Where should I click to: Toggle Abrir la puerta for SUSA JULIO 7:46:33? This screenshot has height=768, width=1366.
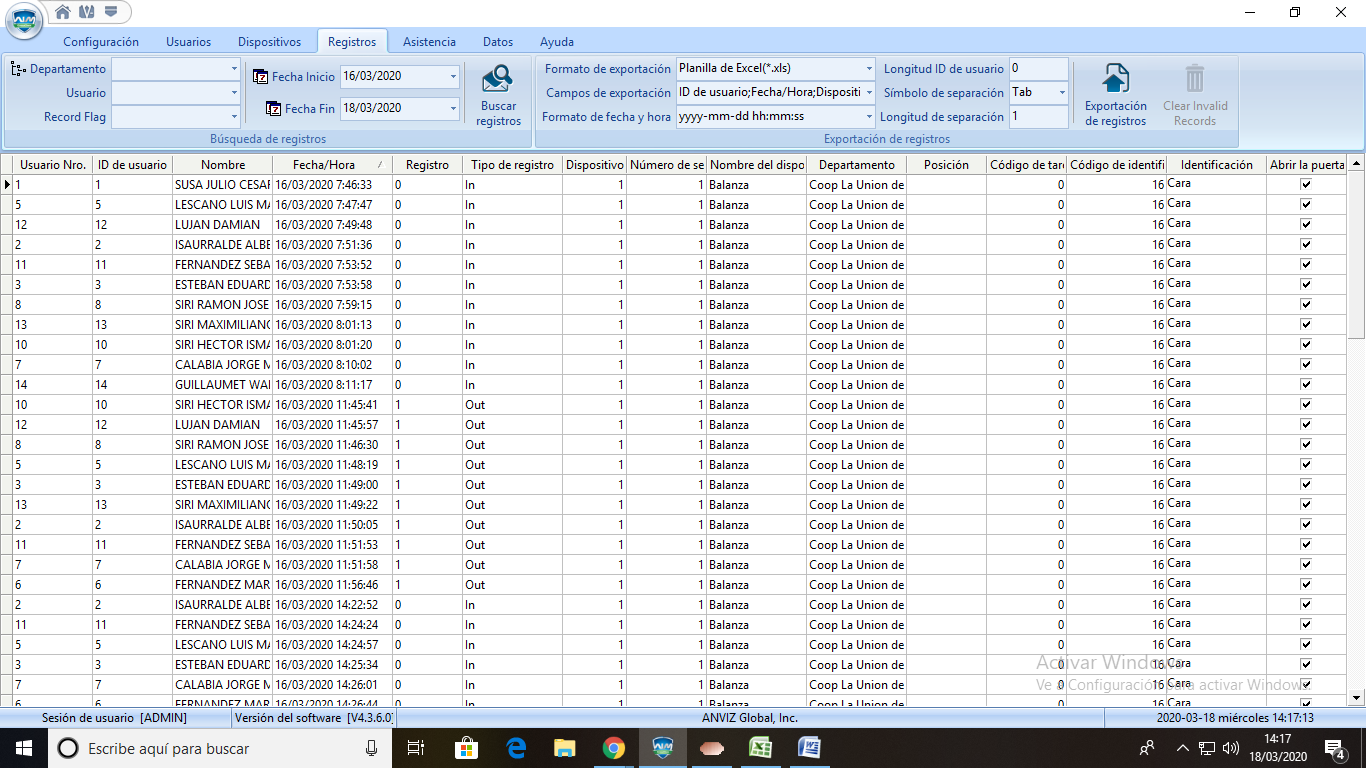pyautogui.click(x=1306, y=185)
